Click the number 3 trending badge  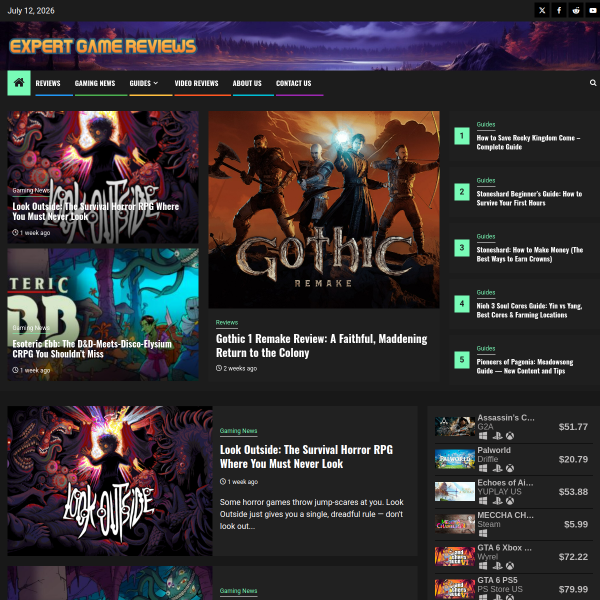(x=462, y=248)
